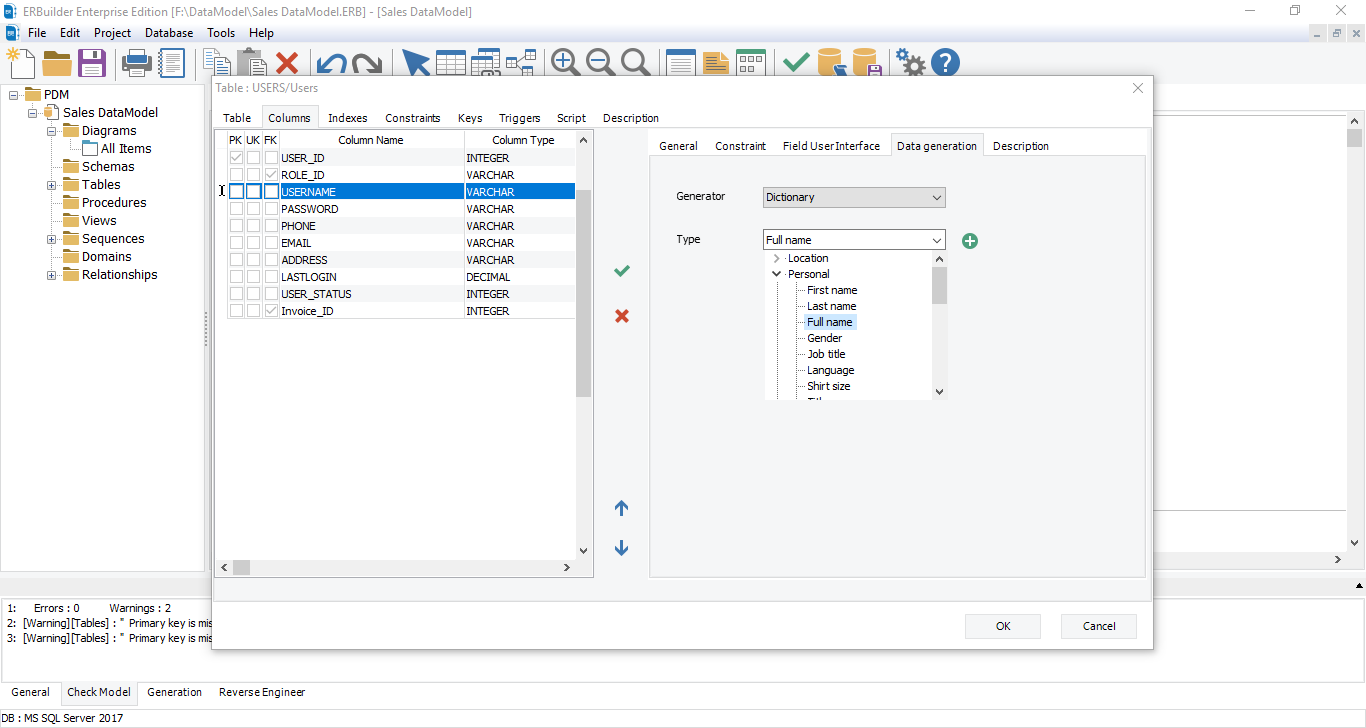Switch to the Constraints tab
Viewport: 1366px width, 728px height.
[413, 117]
